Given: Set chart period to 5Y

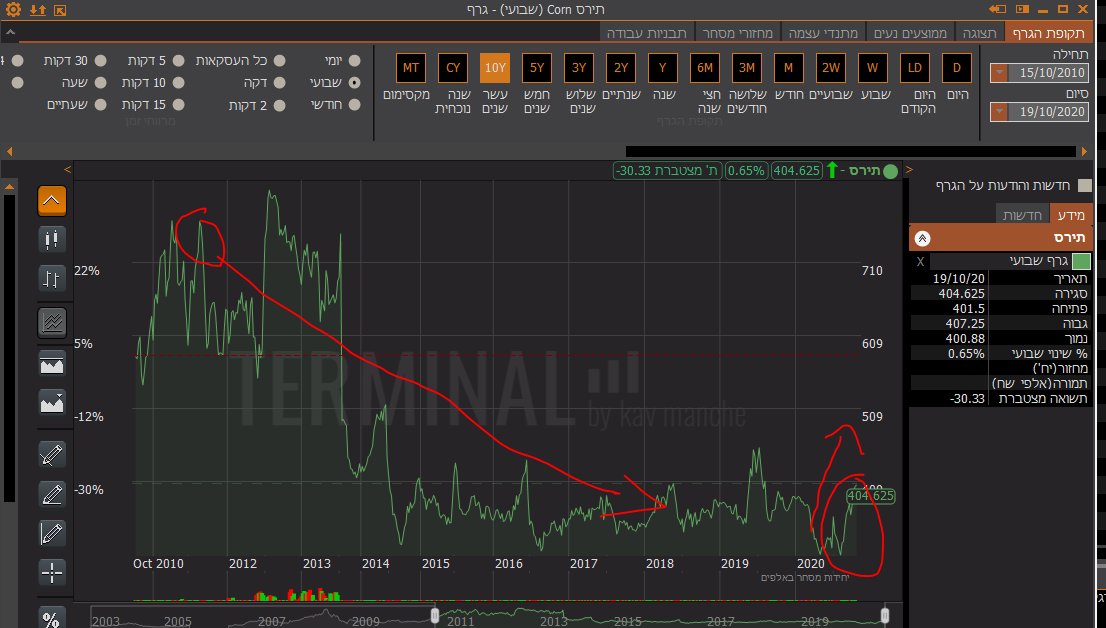Looking at the screenshot, I should pyautogui.click(x=537, y=68).
